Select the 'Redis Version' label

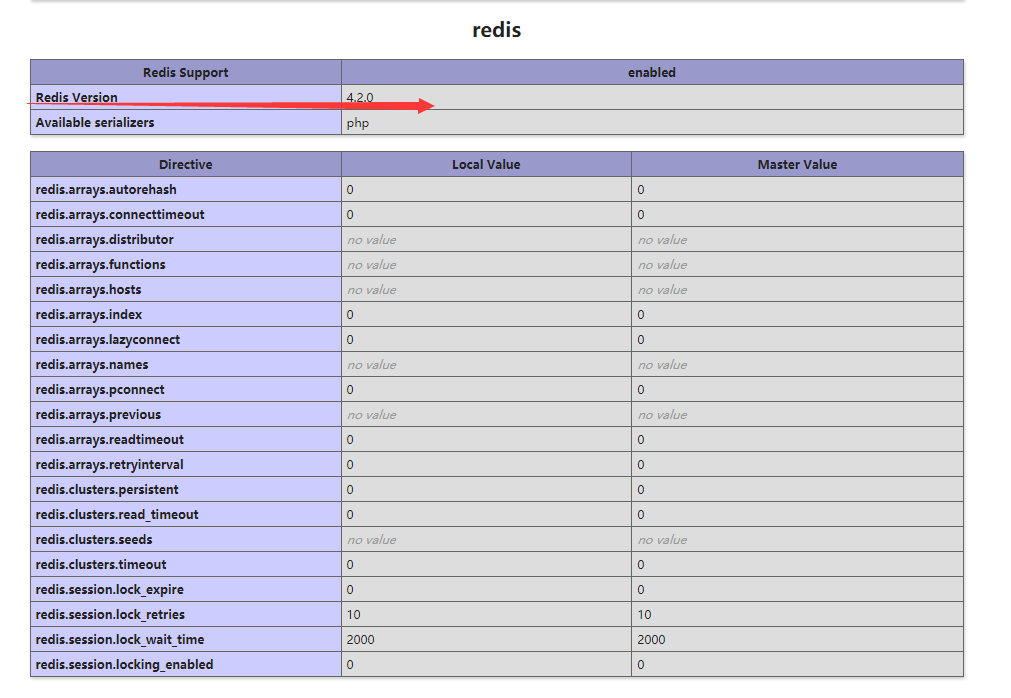77,97
